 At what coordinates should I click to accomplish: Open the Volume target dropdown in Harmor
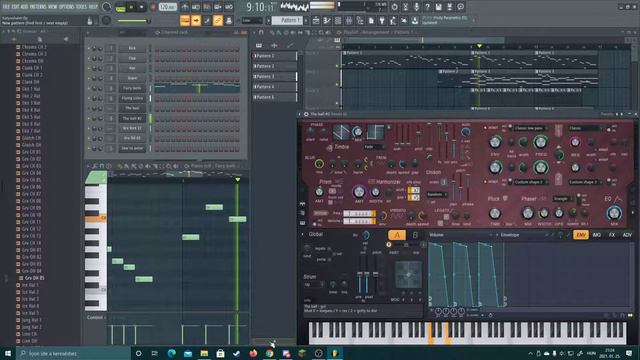click(461, 235)
